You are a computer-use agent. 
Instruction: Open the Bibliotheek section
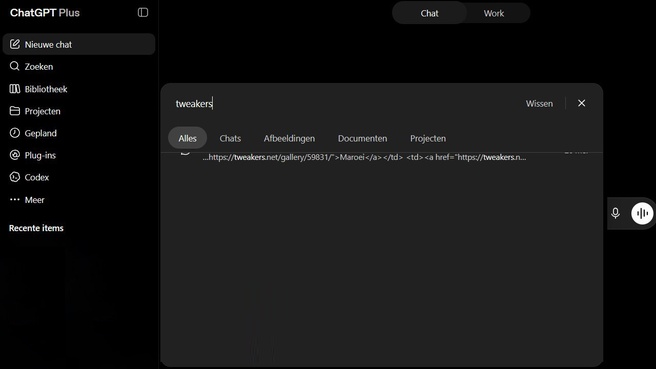coord(79,89)
